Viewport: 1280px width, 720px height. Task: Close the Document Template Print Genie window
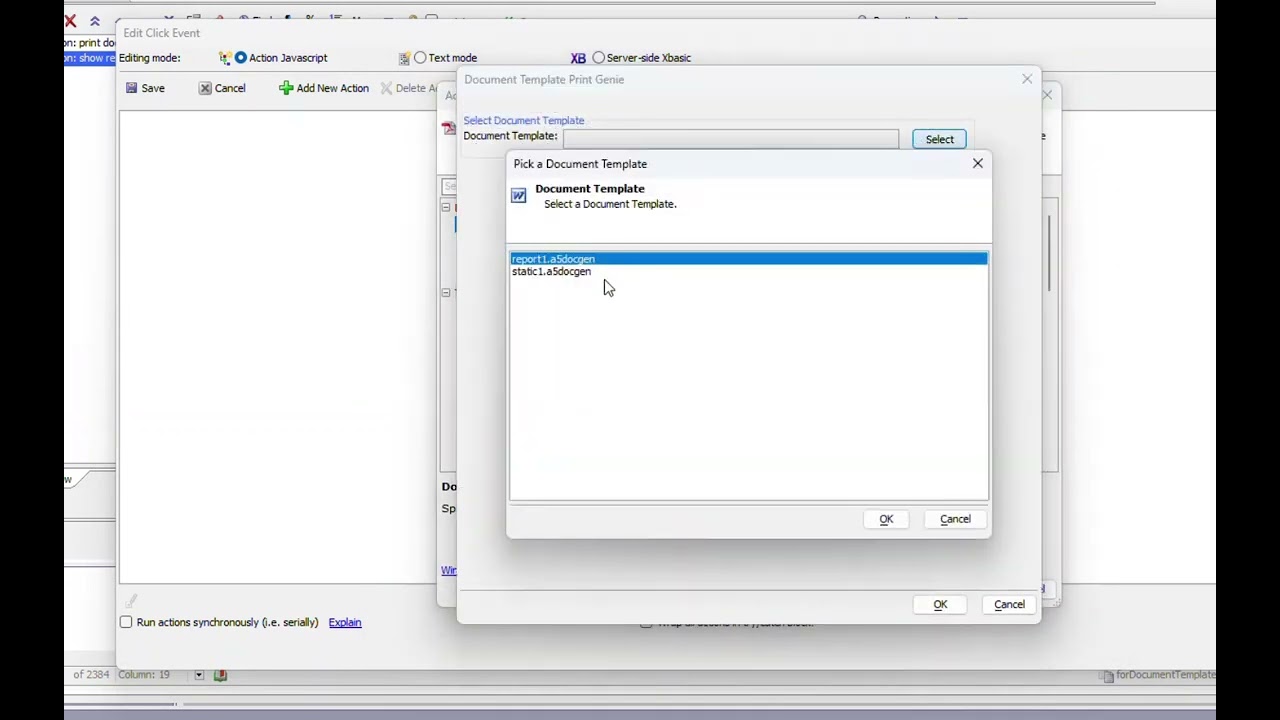1027,79
